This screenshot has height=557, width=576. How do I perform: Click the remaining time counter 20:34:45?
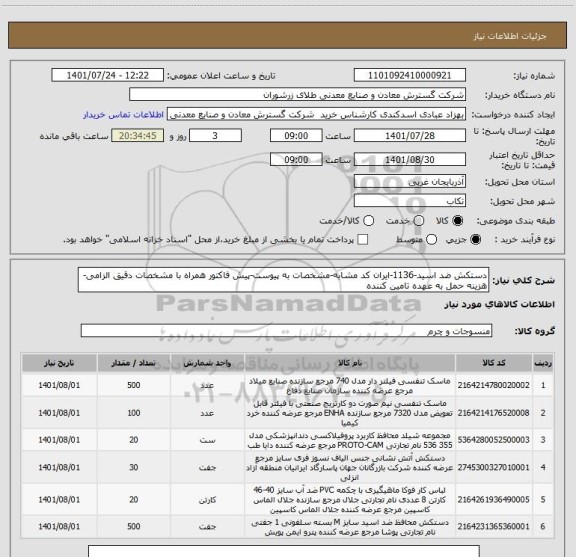click(x=138, y=136)
